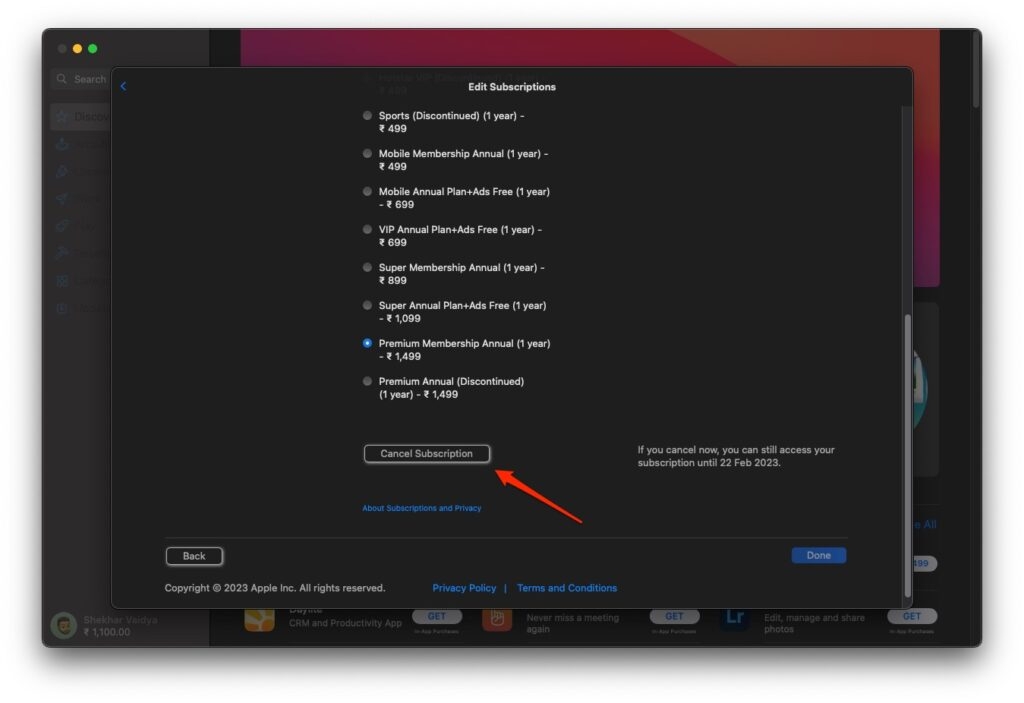This screenshot has width=1024, height=703.
Task: Choose Premium Annual (Discontinued) plan
Action: click(368, 381)
